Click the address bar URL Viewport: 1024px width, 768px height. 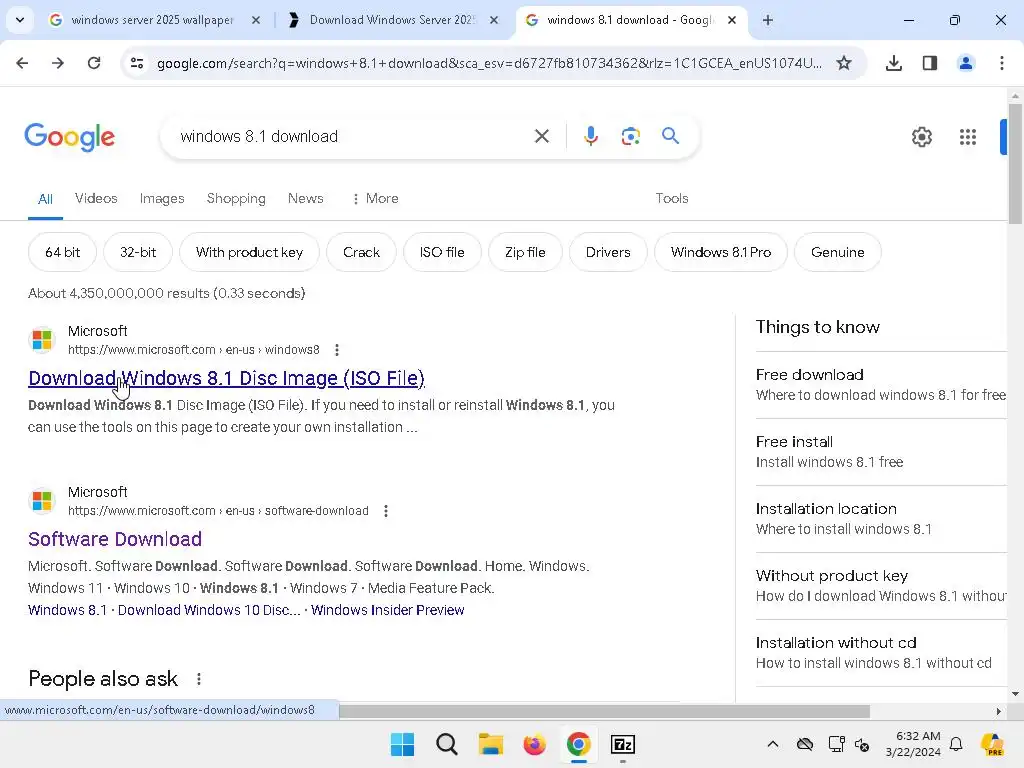(x=489, y=63)
